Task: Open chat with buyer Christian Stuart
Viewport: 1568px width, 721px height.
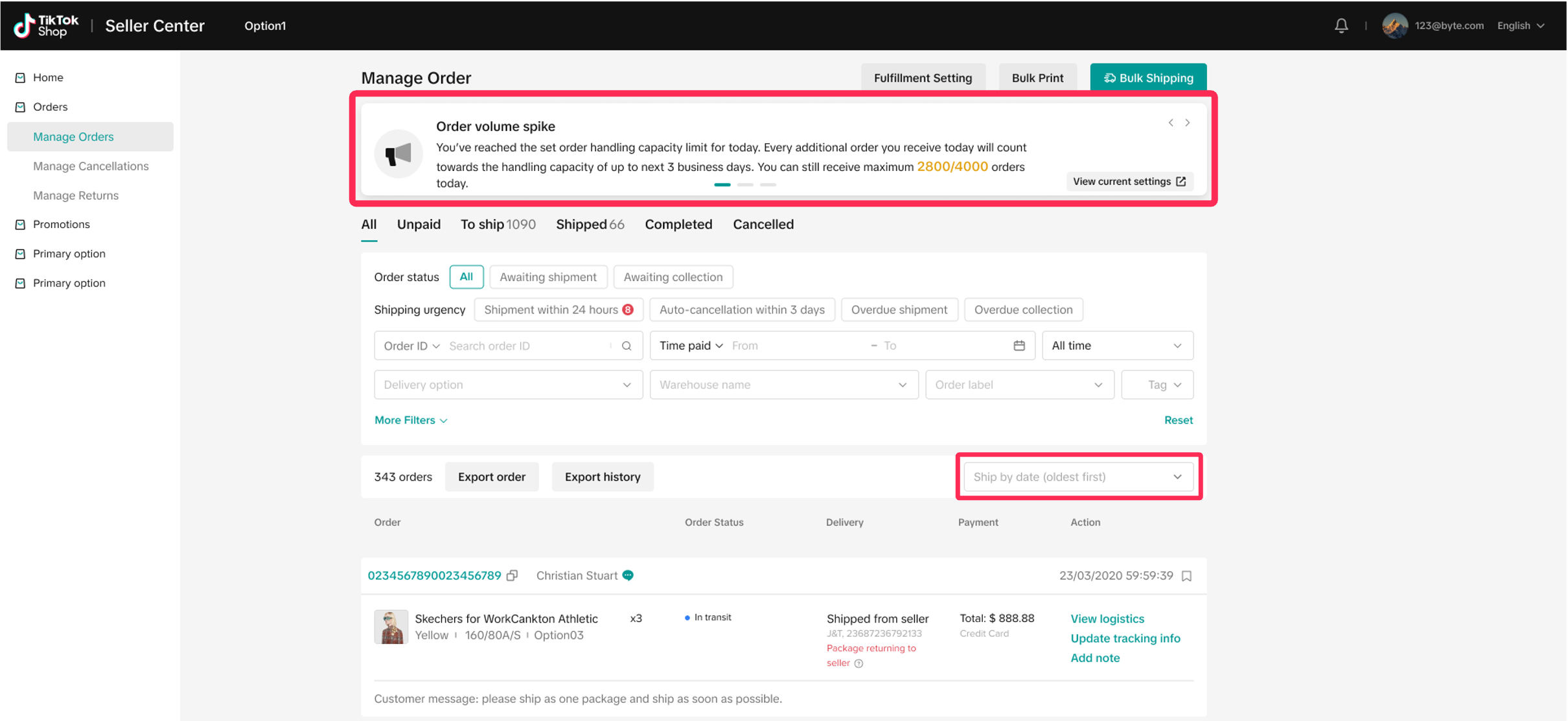Action: tap(628, 575)
